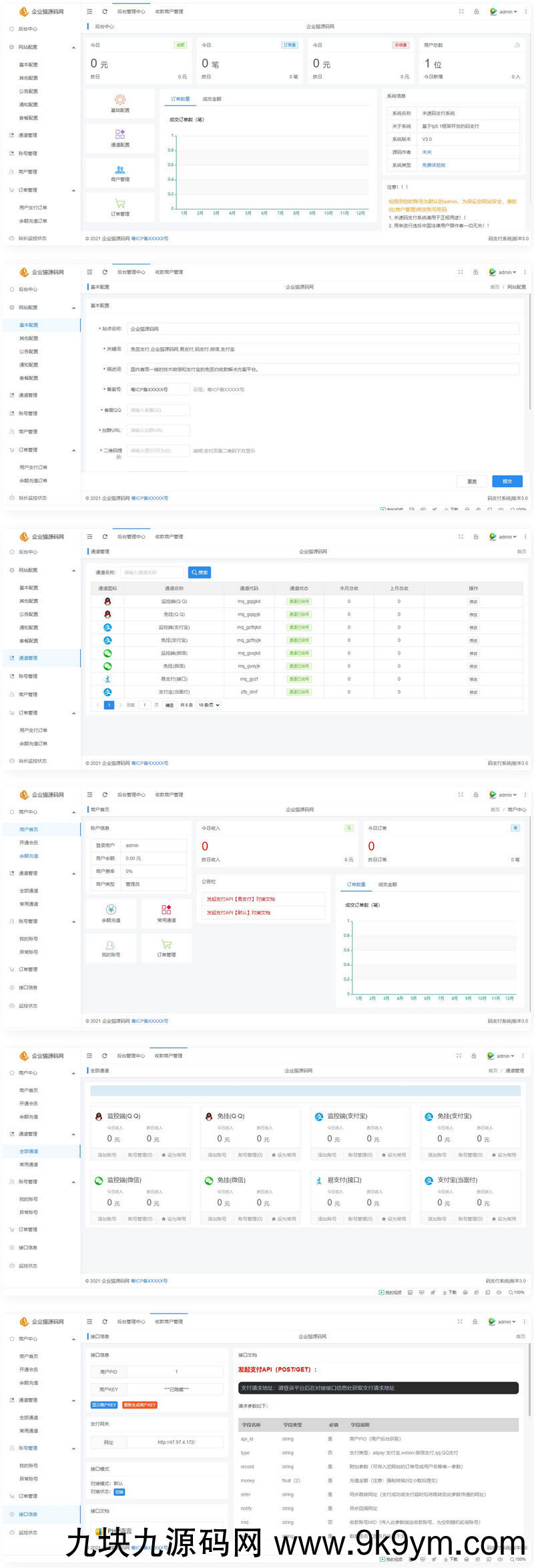Click the WeChat icon in 监控端(微信) row
Viewport: 534px width, 1568px height.
tap(107, 653)
